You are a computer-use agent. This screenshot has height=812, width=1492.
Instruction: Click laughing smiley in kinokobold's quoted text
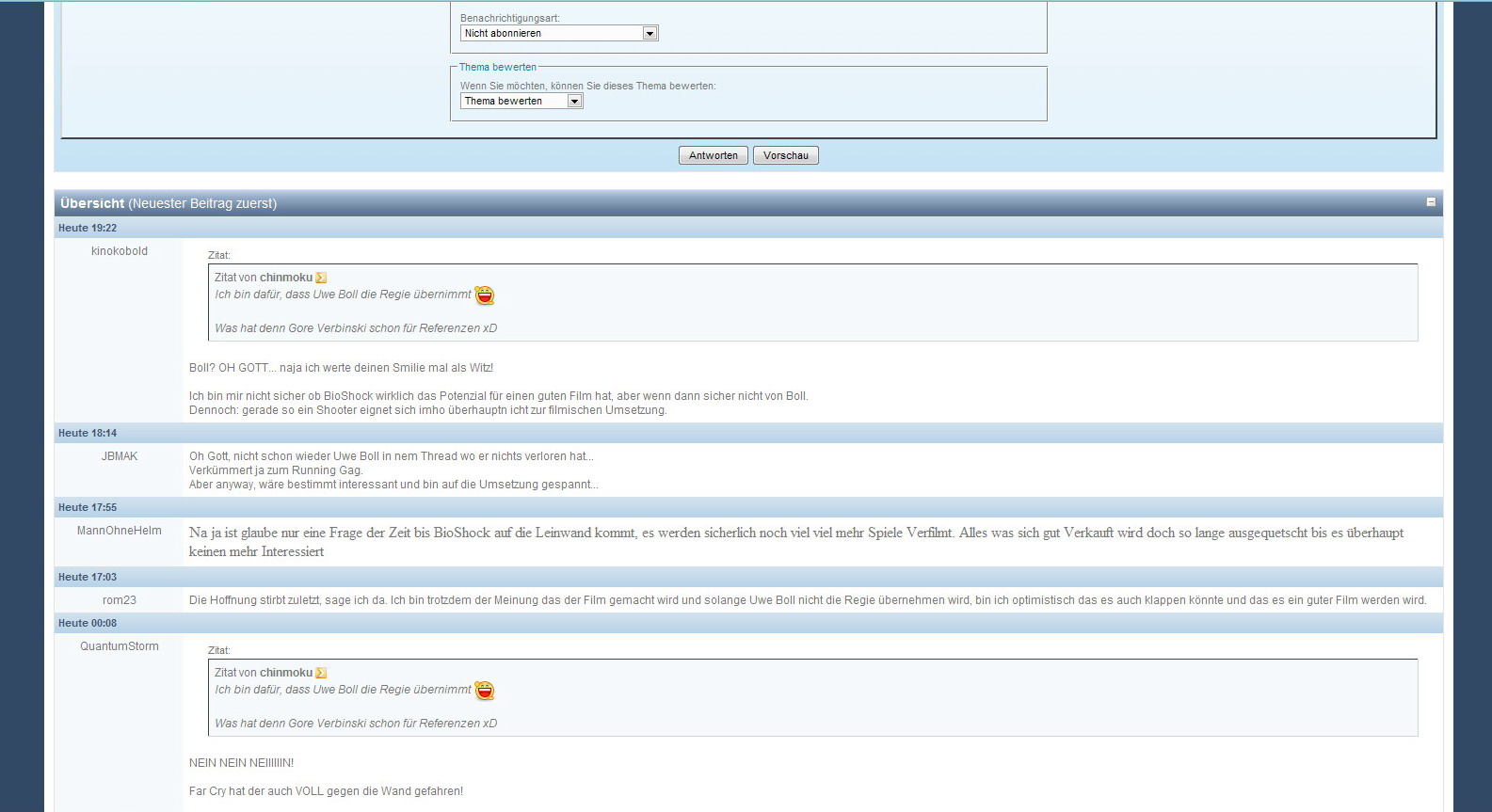tap(484, 295)
